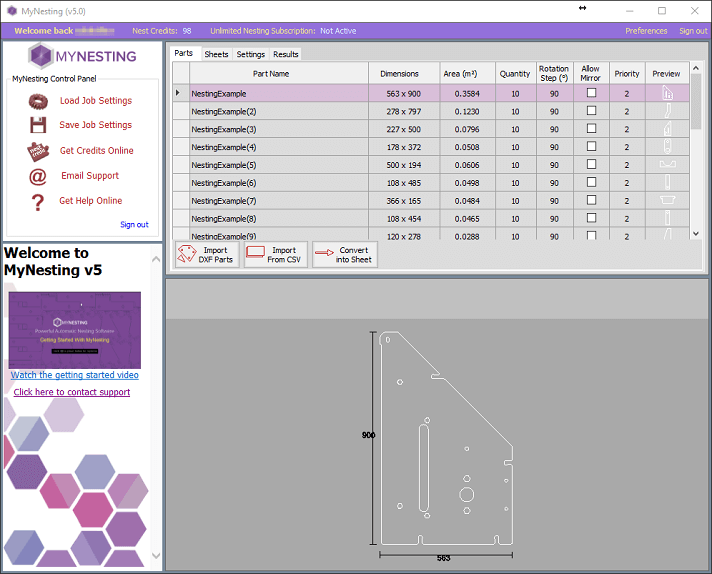Image resolution: width=712 pixels, height=574 pixels.
Task: Check Allow Mirror for NestingExample(7)
Action: pyautogui.click(x=591, y=200)
